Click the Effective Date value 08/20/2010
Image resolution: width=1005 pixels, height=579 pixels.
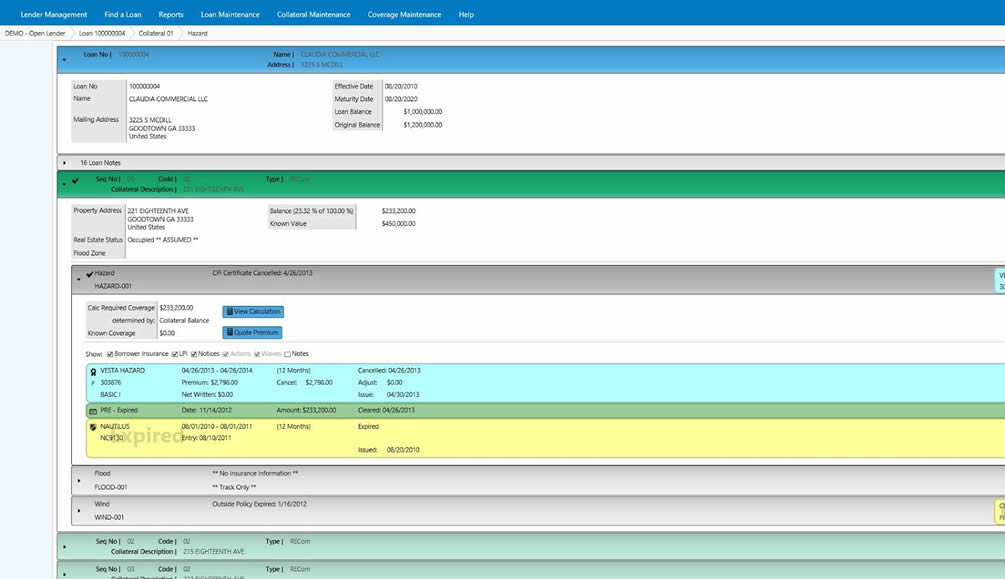pos(401,87)
